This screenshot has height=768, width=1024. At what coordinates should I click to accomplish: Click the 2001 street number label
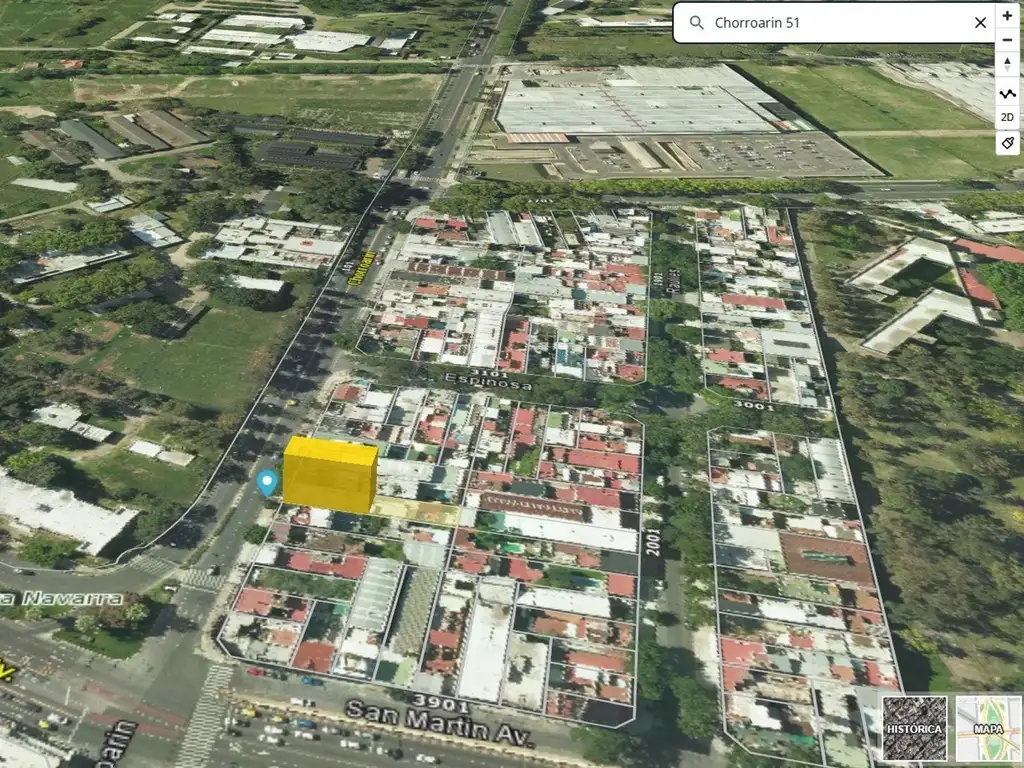point(653,544)
